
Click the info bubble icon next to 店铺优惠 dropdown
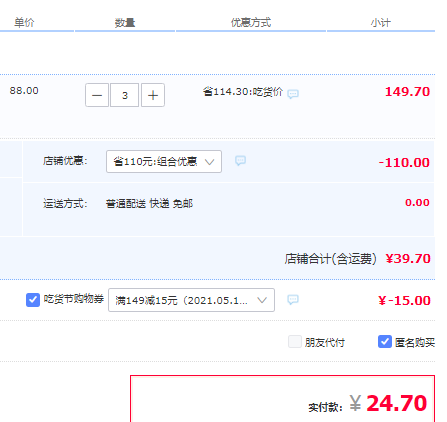coord(240,161)
